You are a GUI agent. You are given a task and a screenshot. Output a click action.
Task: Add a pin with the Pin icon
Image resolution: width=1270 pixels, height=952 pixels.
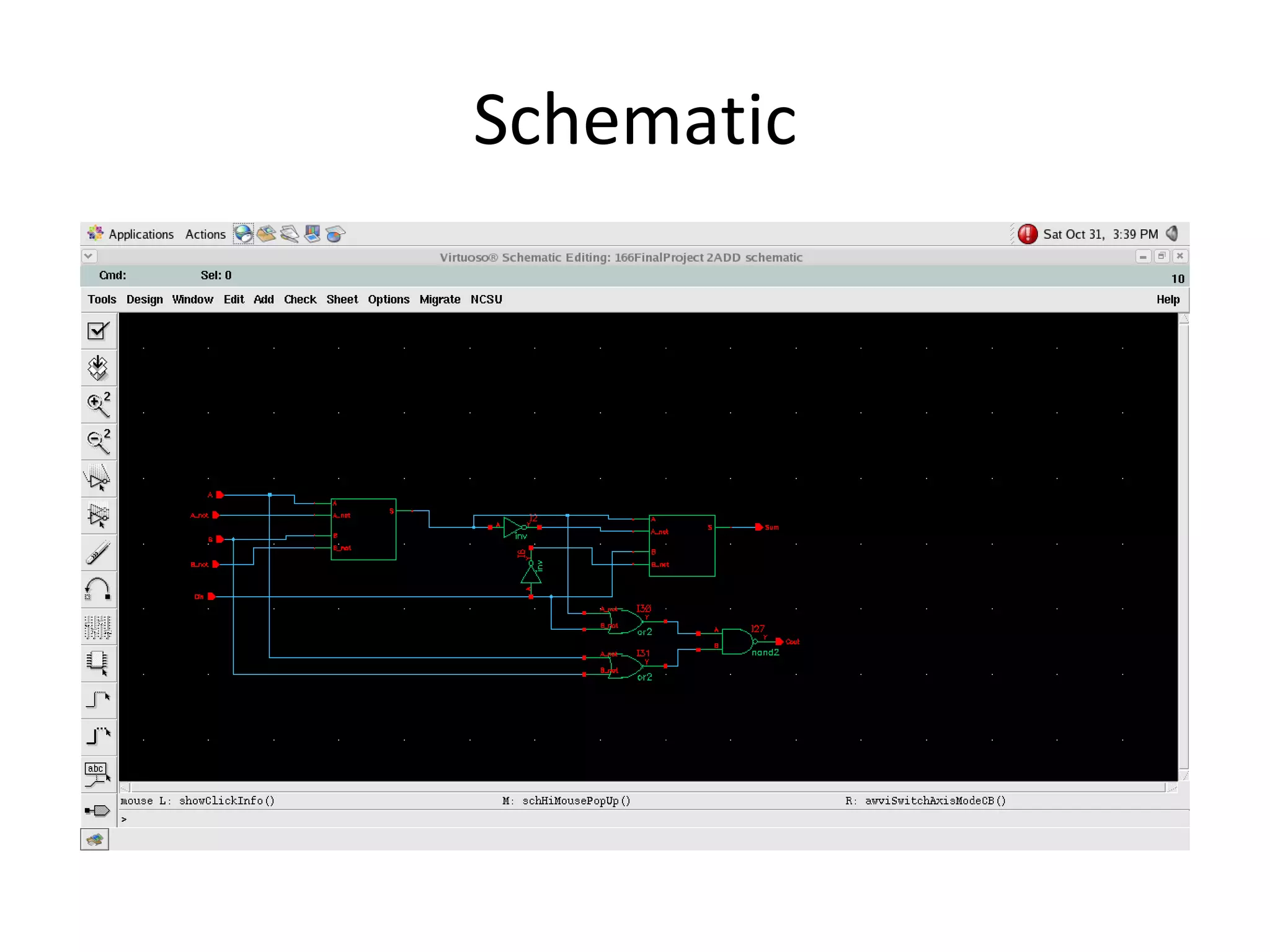point(99,811)
